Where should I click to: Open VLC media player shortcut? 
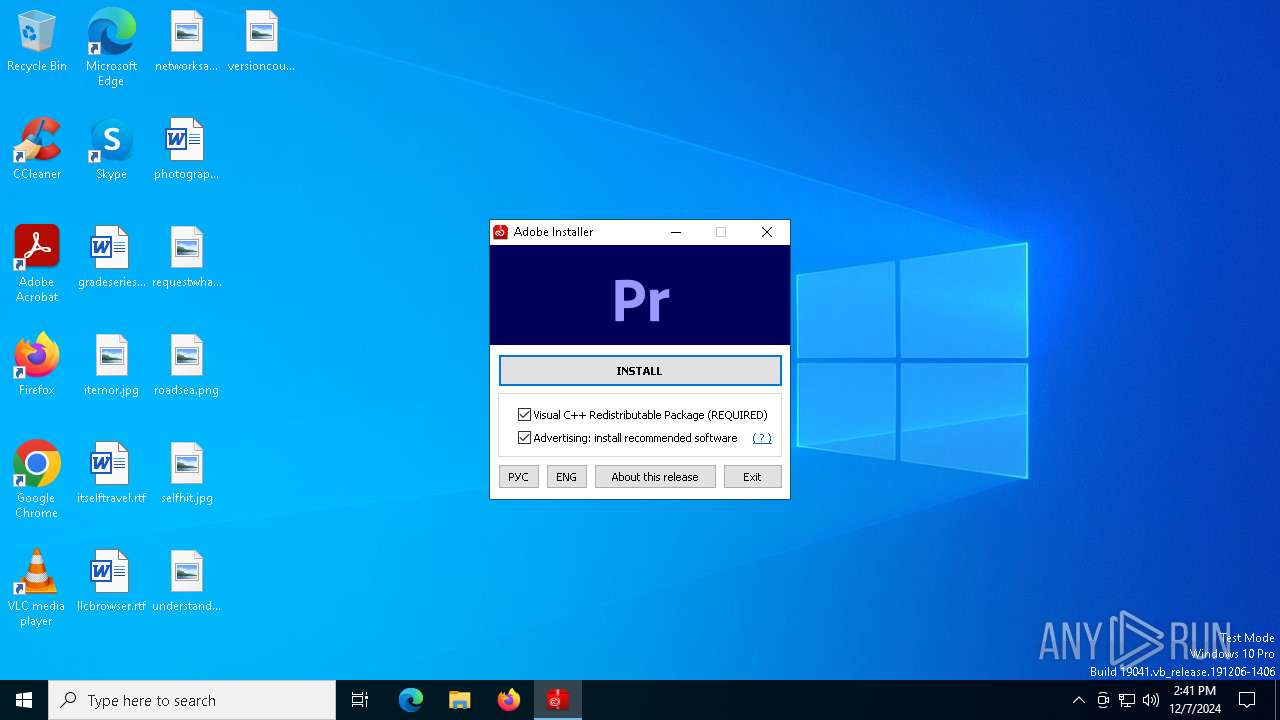pos(37,588)
